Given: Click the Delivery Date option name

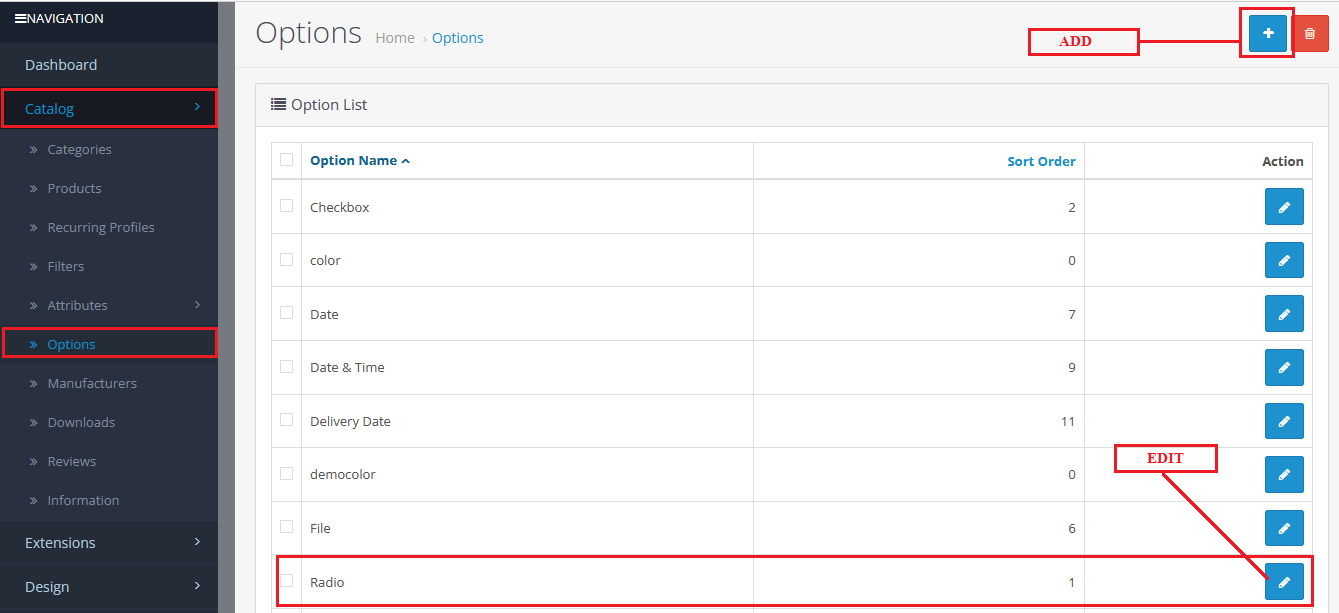Looking at the screenshot, I should pos(350,421).
